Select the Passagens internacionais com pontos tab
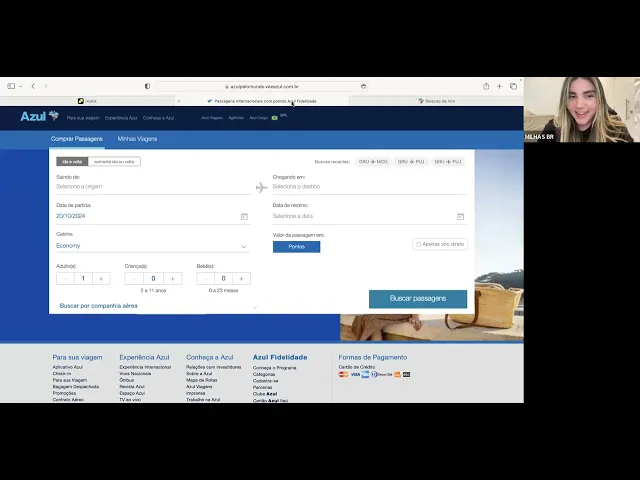Image resolution: width=640 pixels, height=480 pixels. click(x=262, y=101)
